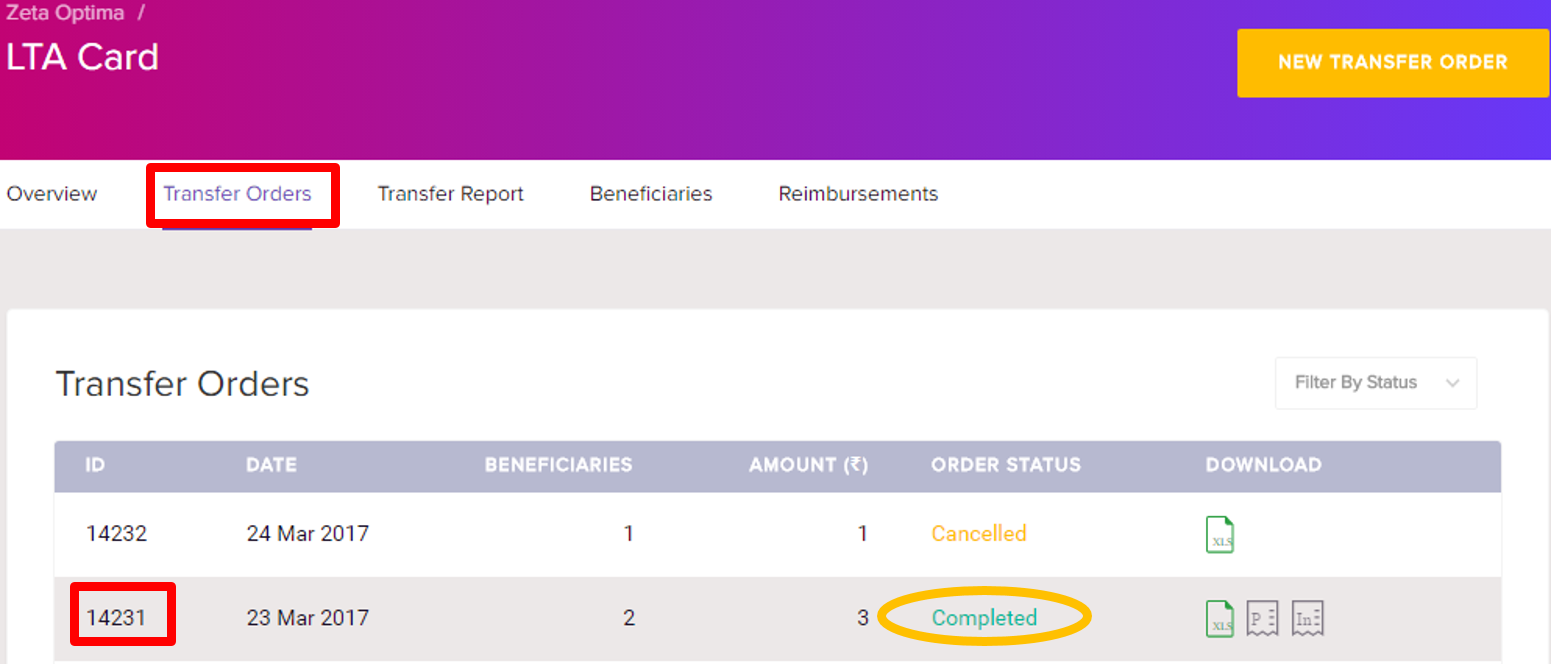Open transfer order ID 14232
The image size is (1551, 664).
[x=116, y=534]
